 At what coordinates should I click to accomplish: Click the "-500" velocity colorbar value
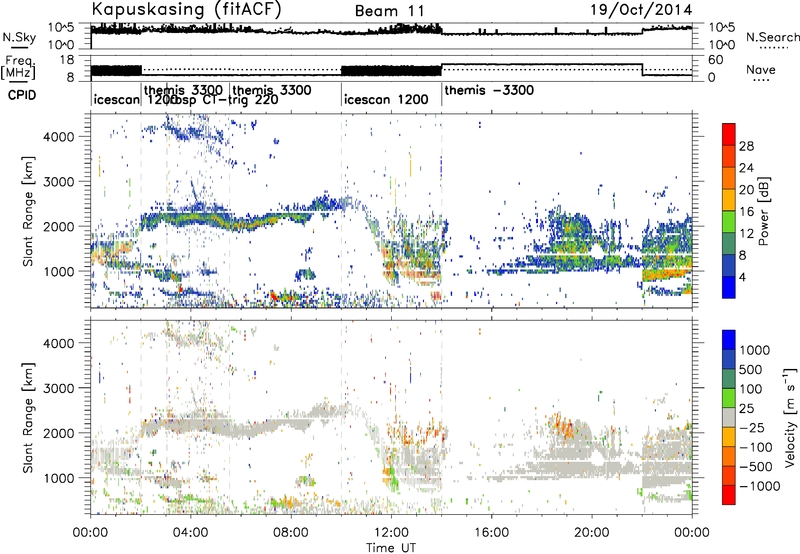click(x=756, y=467)
